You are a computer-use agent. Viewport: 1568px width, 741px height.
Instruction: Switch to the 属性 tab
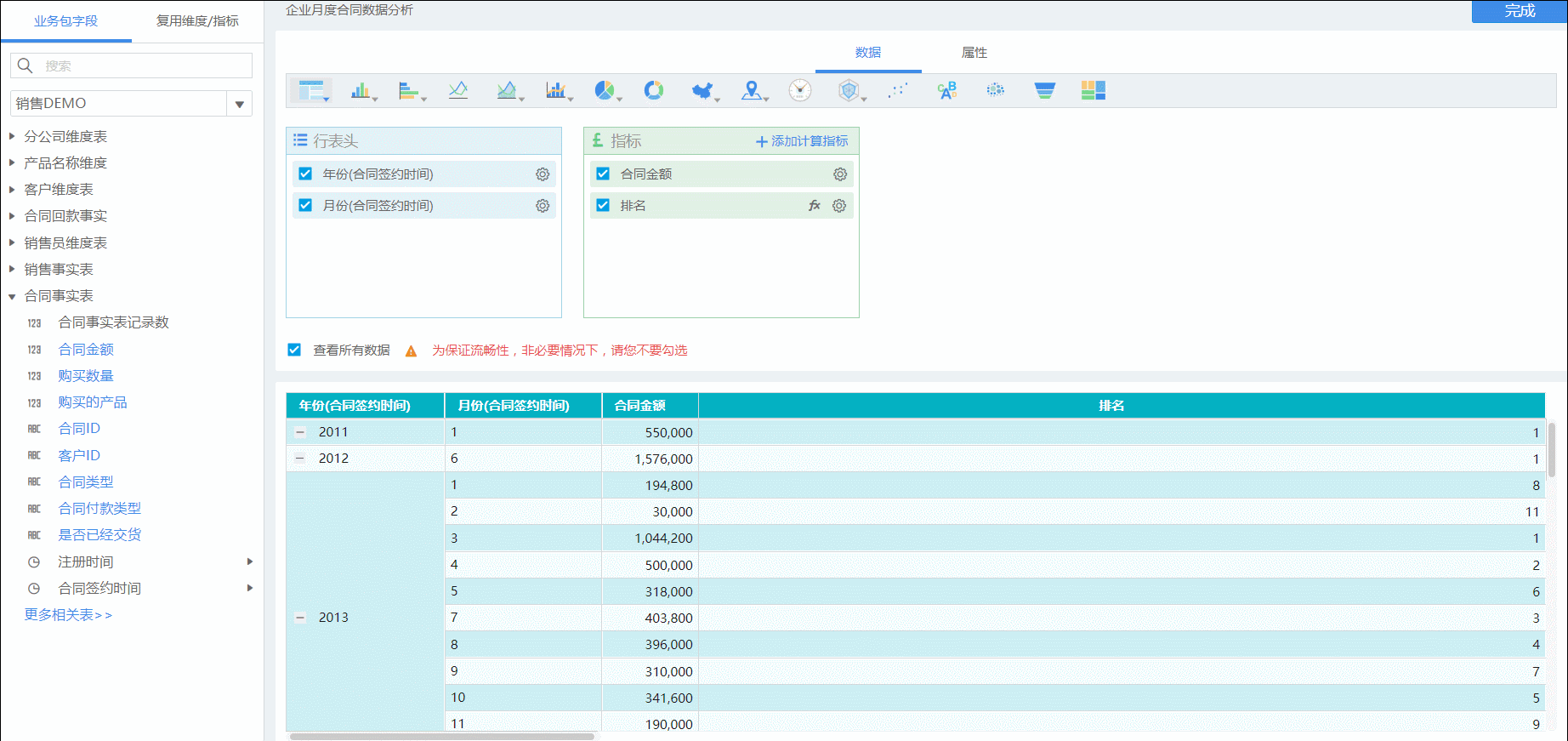tap(974, 53)
